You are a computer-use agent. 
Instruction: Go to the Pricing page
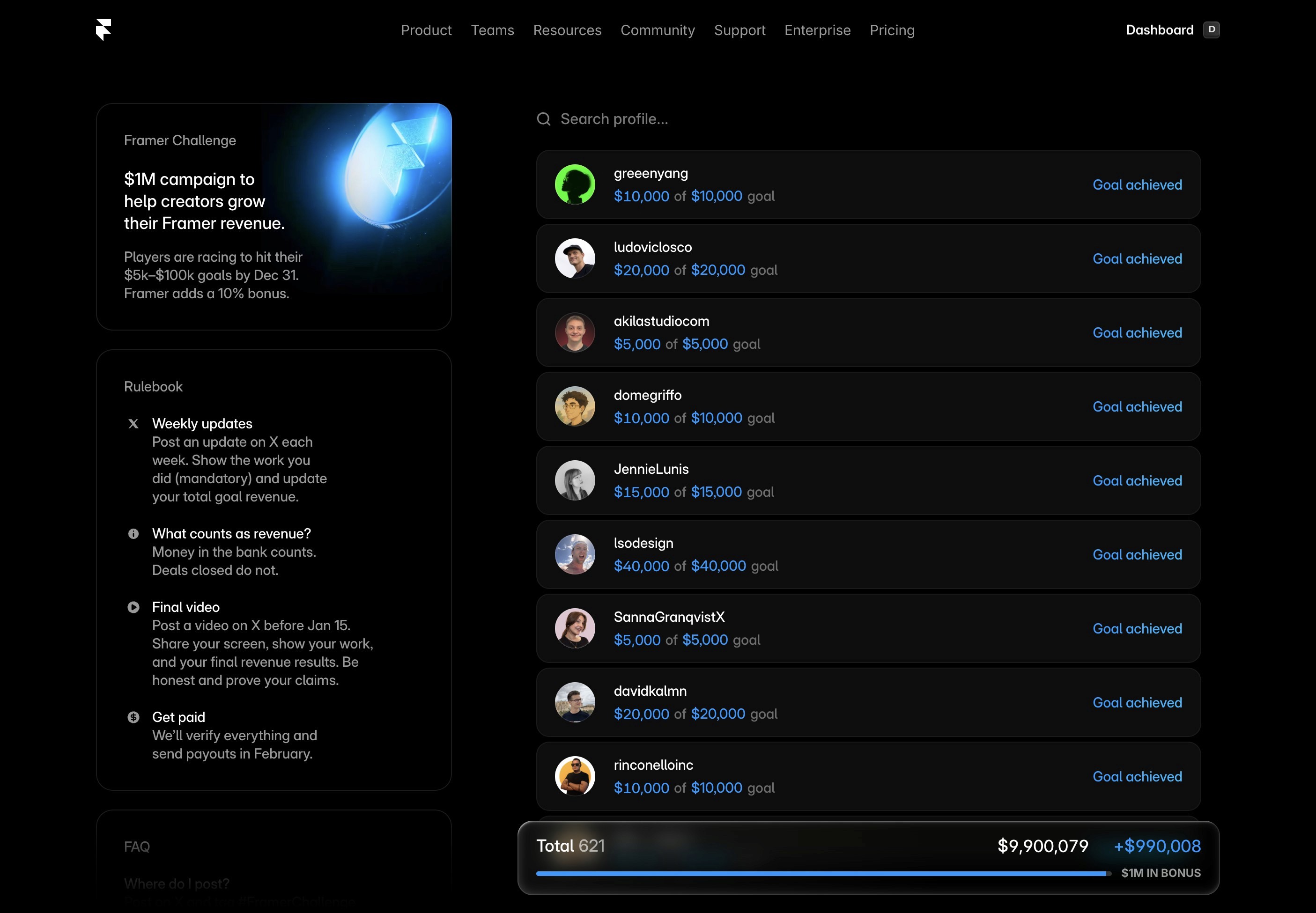point(891,30)
